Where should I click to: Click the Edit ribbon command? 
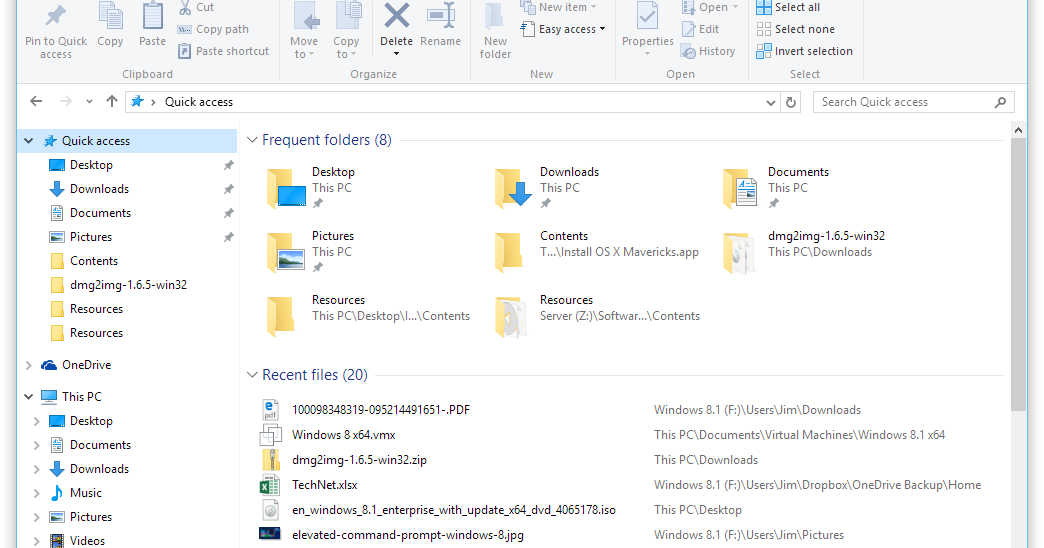pyautogui.click(x=700, y=29)
